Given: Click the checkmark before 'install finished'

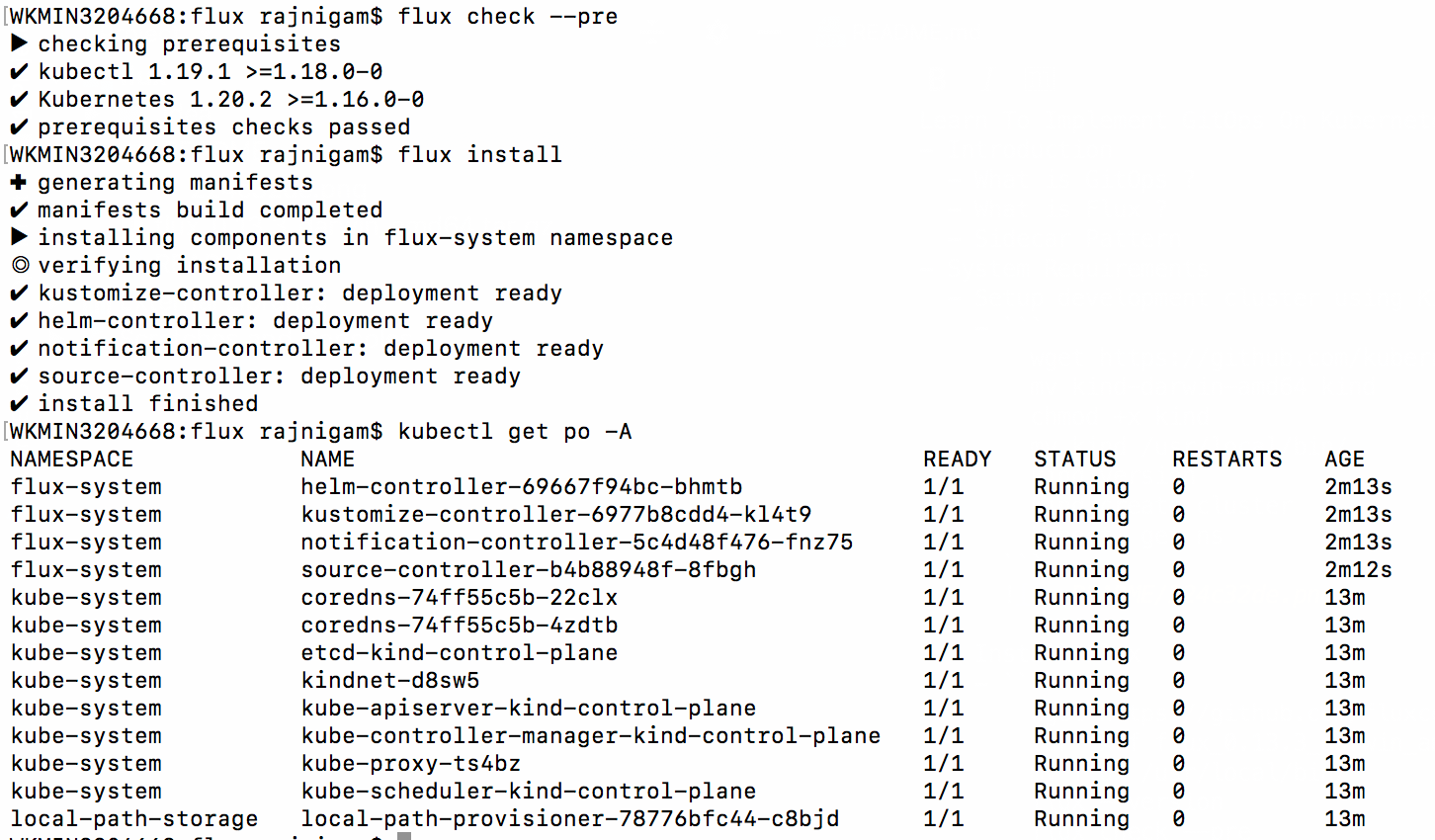Looking at the screenshot, I should click(19, 404).
